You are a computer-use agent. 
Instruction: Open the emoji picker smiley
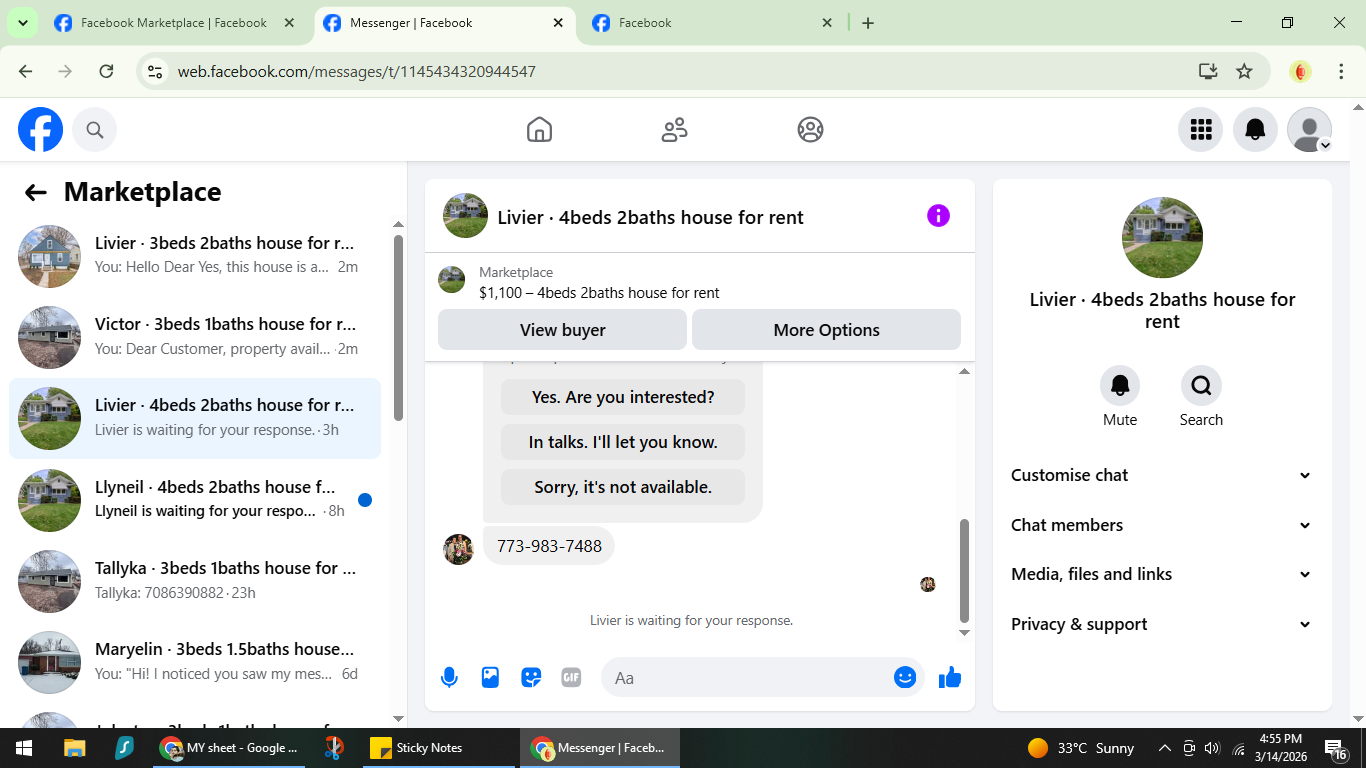coord(905,678)
